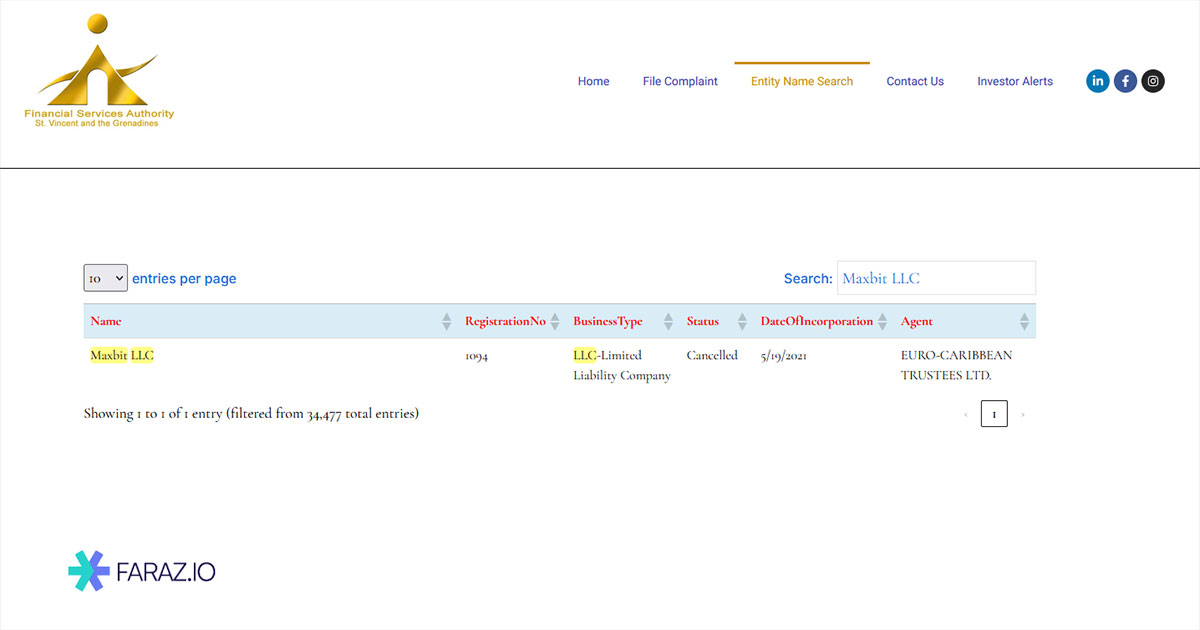The width and height of the screenshot is (1200, 630).
Task: Sort by DateOfIncorporation column arrows
Action: (x=882, y=322)
